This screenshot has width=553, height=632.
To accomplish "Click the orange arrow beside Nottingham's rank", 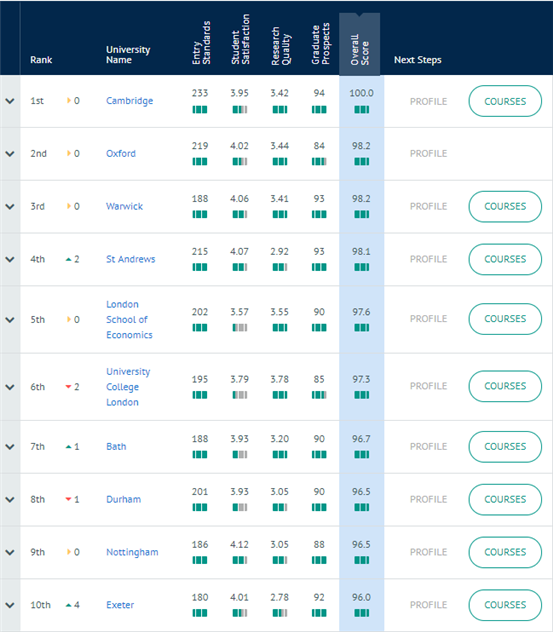I will tap(69, 552).
